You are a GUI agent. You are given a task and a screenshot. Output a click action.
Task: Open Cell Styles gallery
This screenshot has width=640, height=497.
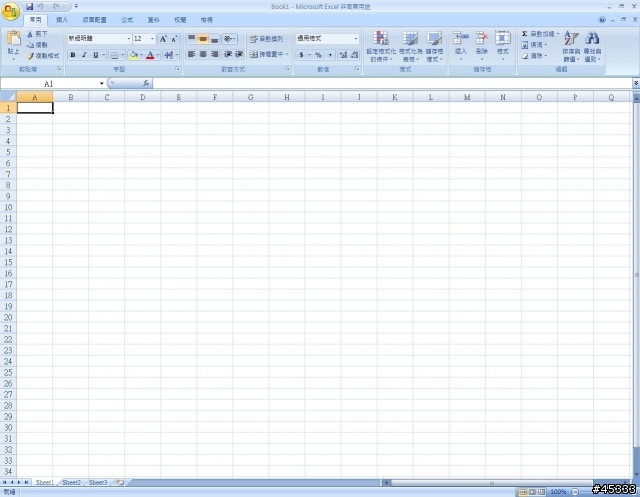[434, 46]
